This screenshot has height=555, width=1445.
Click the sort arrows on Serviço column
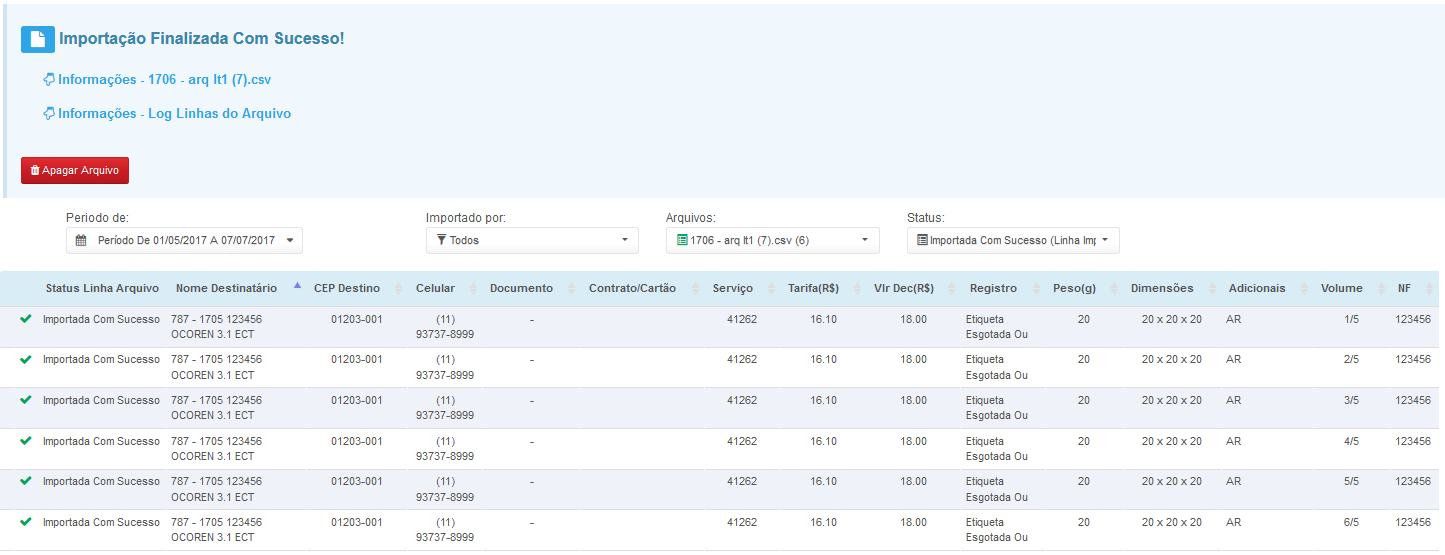773,288
